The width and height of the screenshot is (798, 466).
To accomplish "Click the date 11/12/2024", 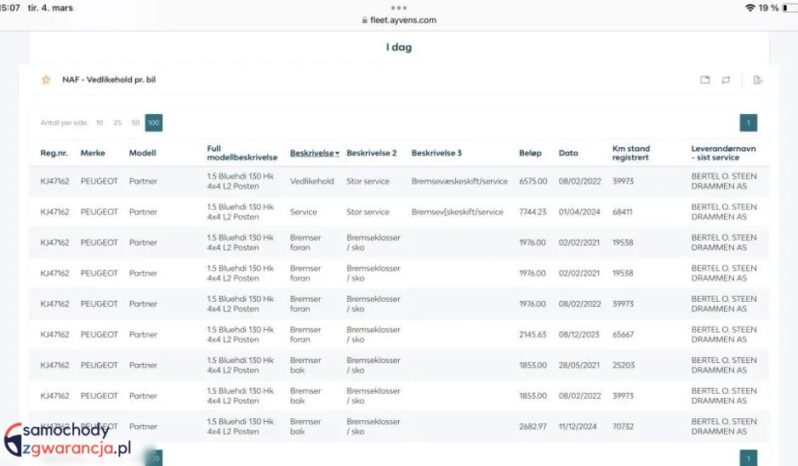I will point(578,426).
